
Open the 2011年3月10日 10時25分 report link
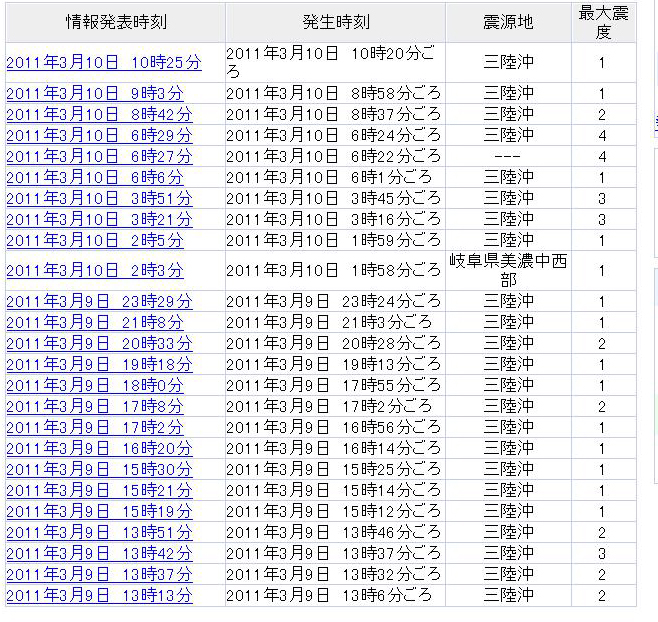[x=104, y=63]
